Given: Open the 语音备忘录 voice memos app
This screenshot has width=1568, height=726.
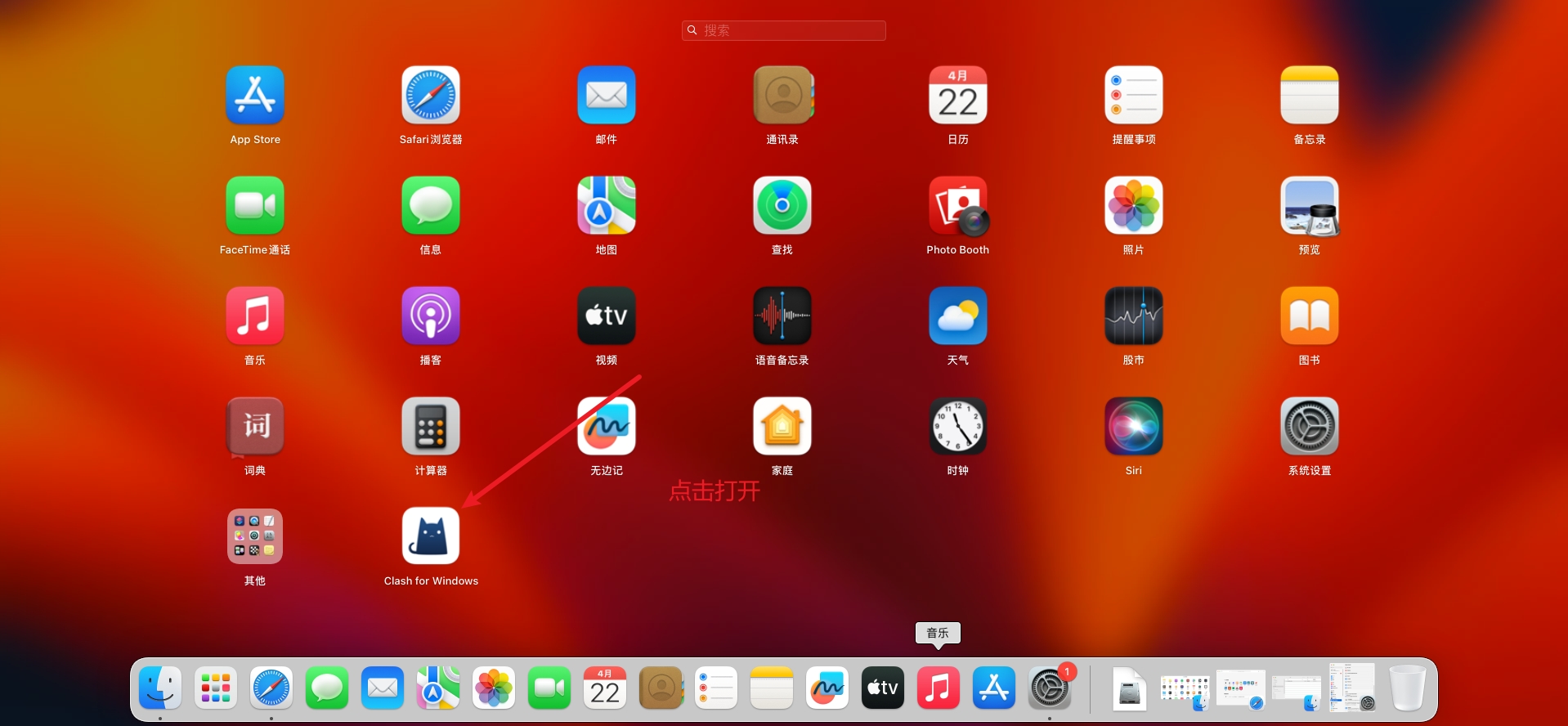Looking at the screenshot, I should point(782,316).
